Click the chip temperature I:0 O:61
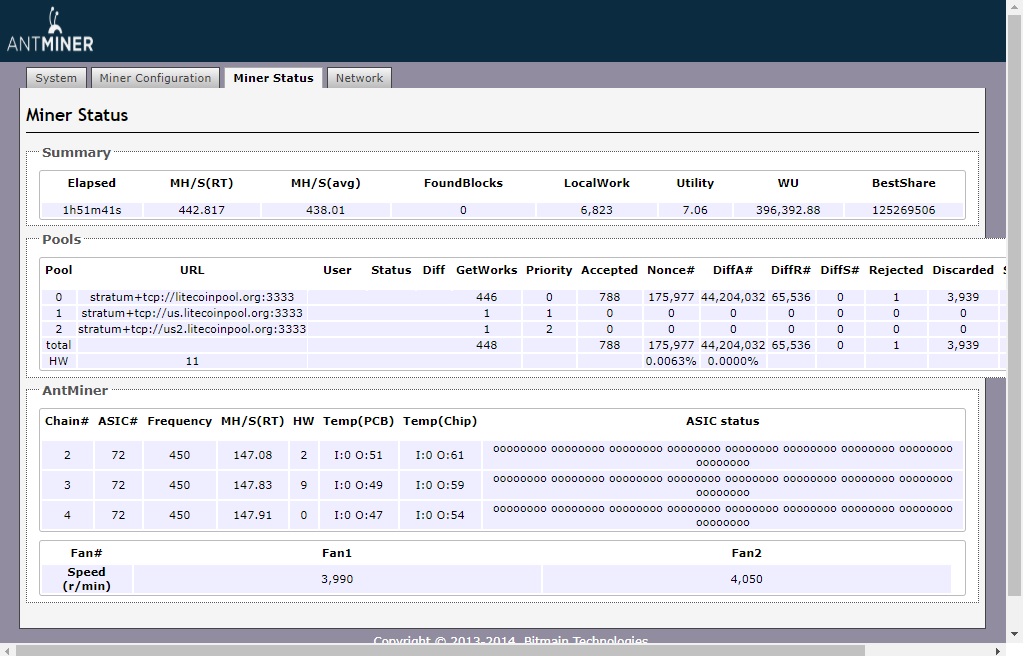Image resolution: width=1024 pixels, height=656 pixels. tap(440, 455)
